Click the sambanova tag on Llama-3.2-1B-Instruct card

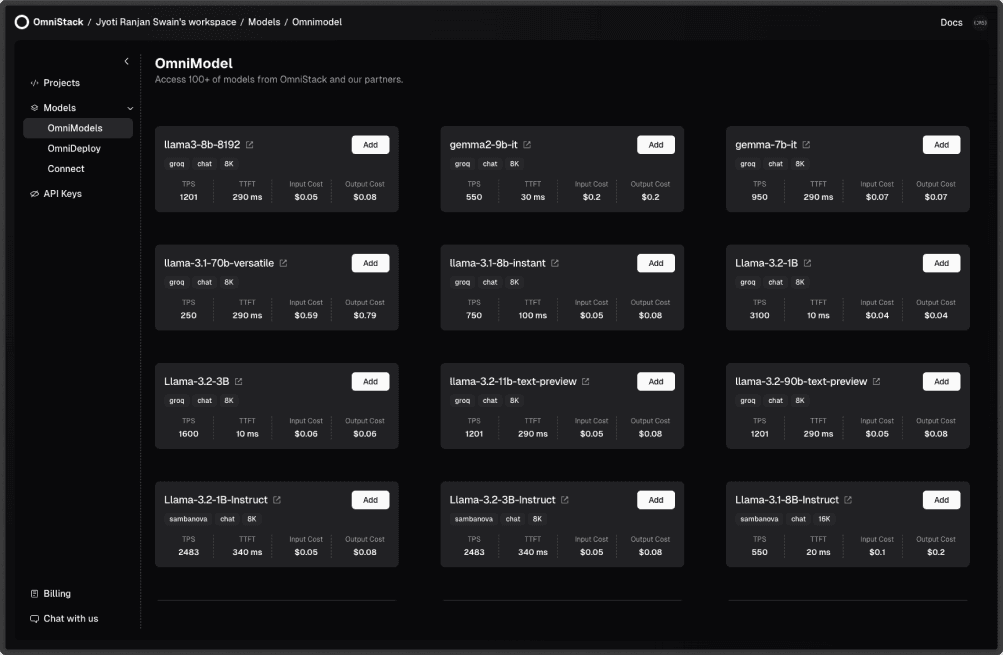[x=188, y=519]
